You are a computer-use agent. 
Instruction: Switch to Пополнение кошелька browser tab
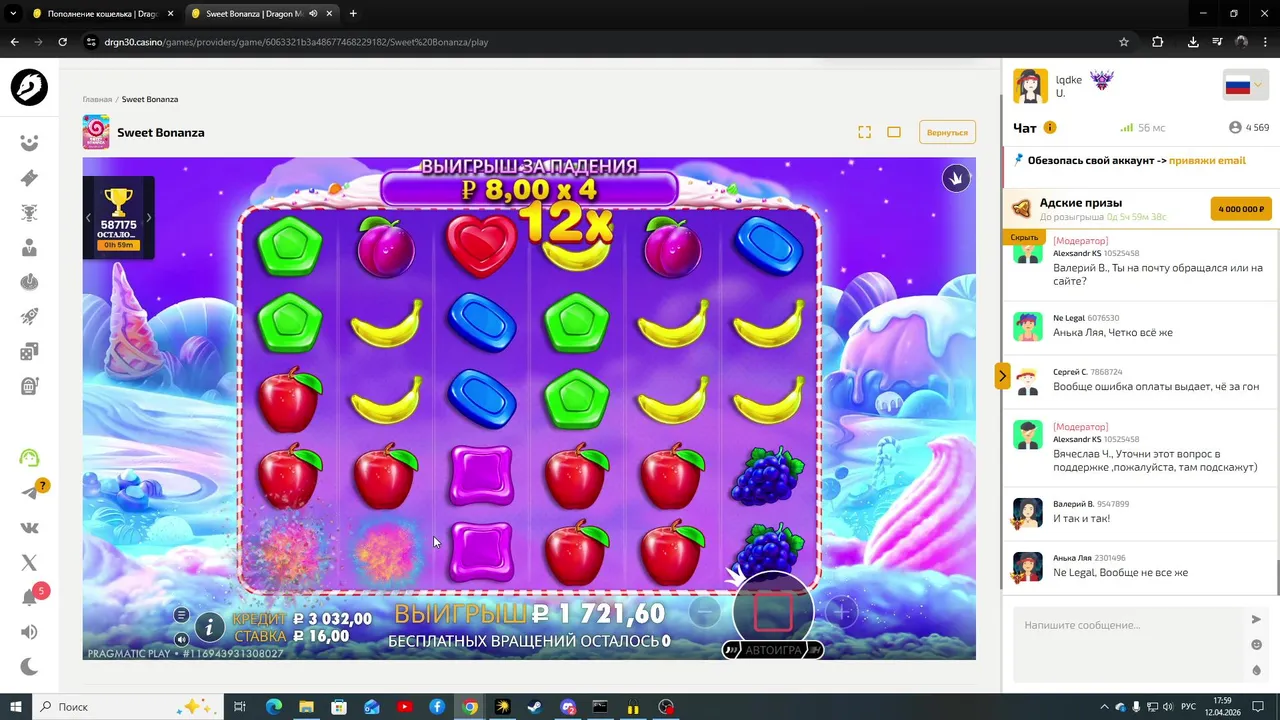click(x=103, y=14)
